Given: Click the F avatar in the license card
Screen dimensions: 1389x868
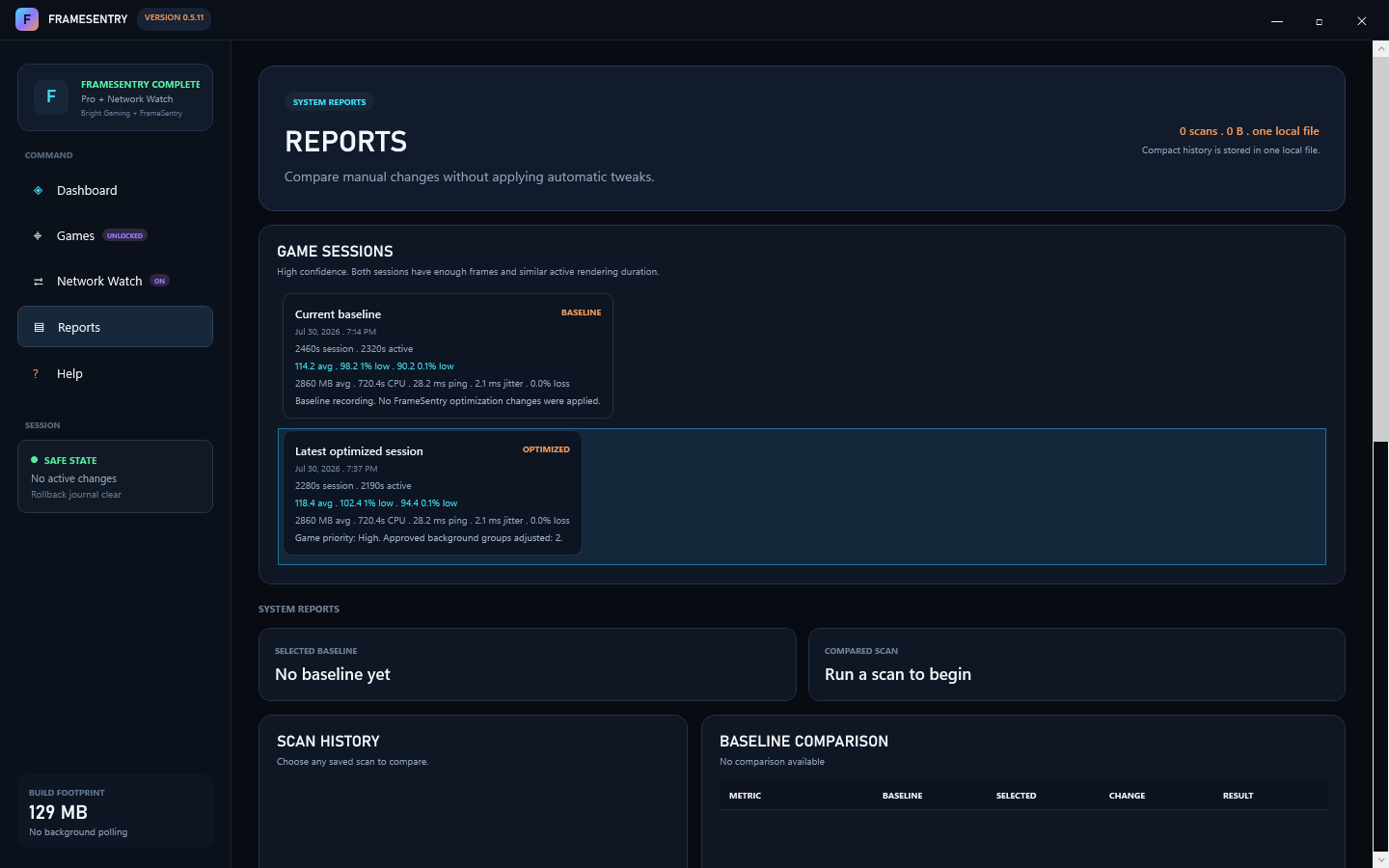Looking at the screenshot, I should 51,96.
